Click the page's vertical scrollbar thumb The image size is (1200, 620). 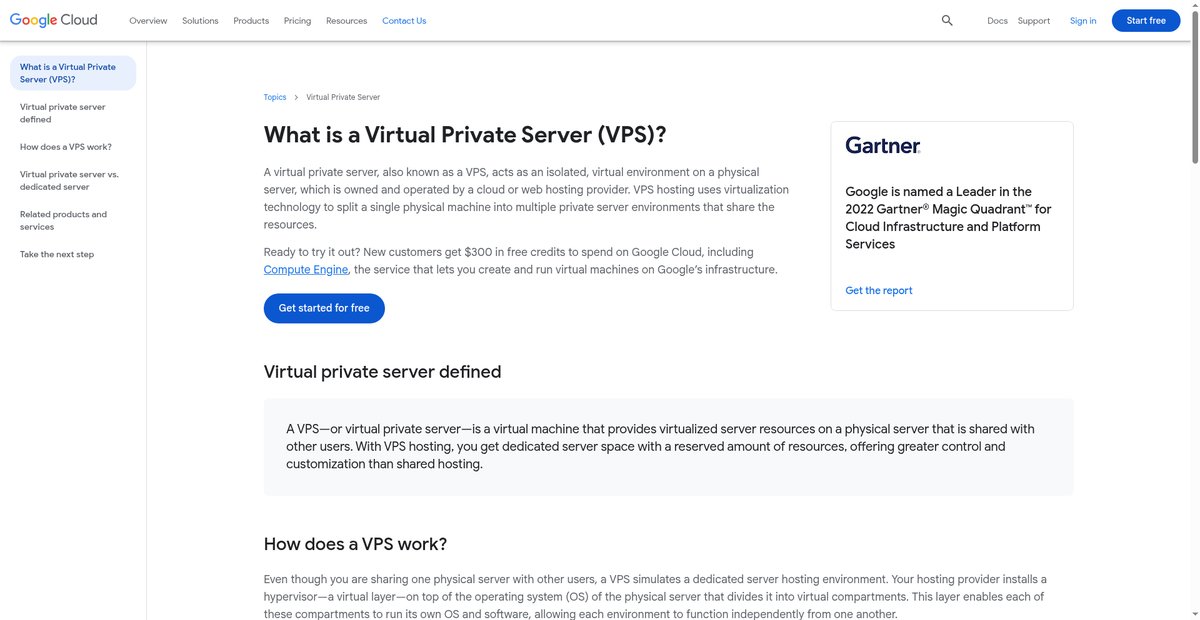[x=1193, y=87]
